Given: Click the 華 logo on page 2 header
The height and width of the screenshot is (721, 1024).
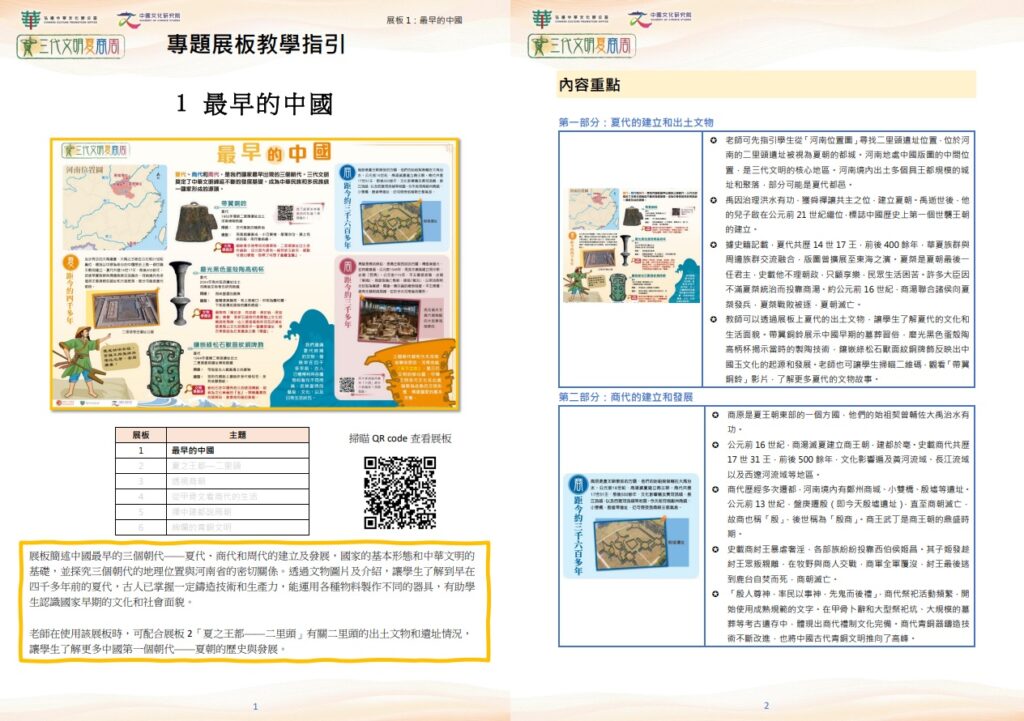Looking at the screenshot, I should coord(542,18).
